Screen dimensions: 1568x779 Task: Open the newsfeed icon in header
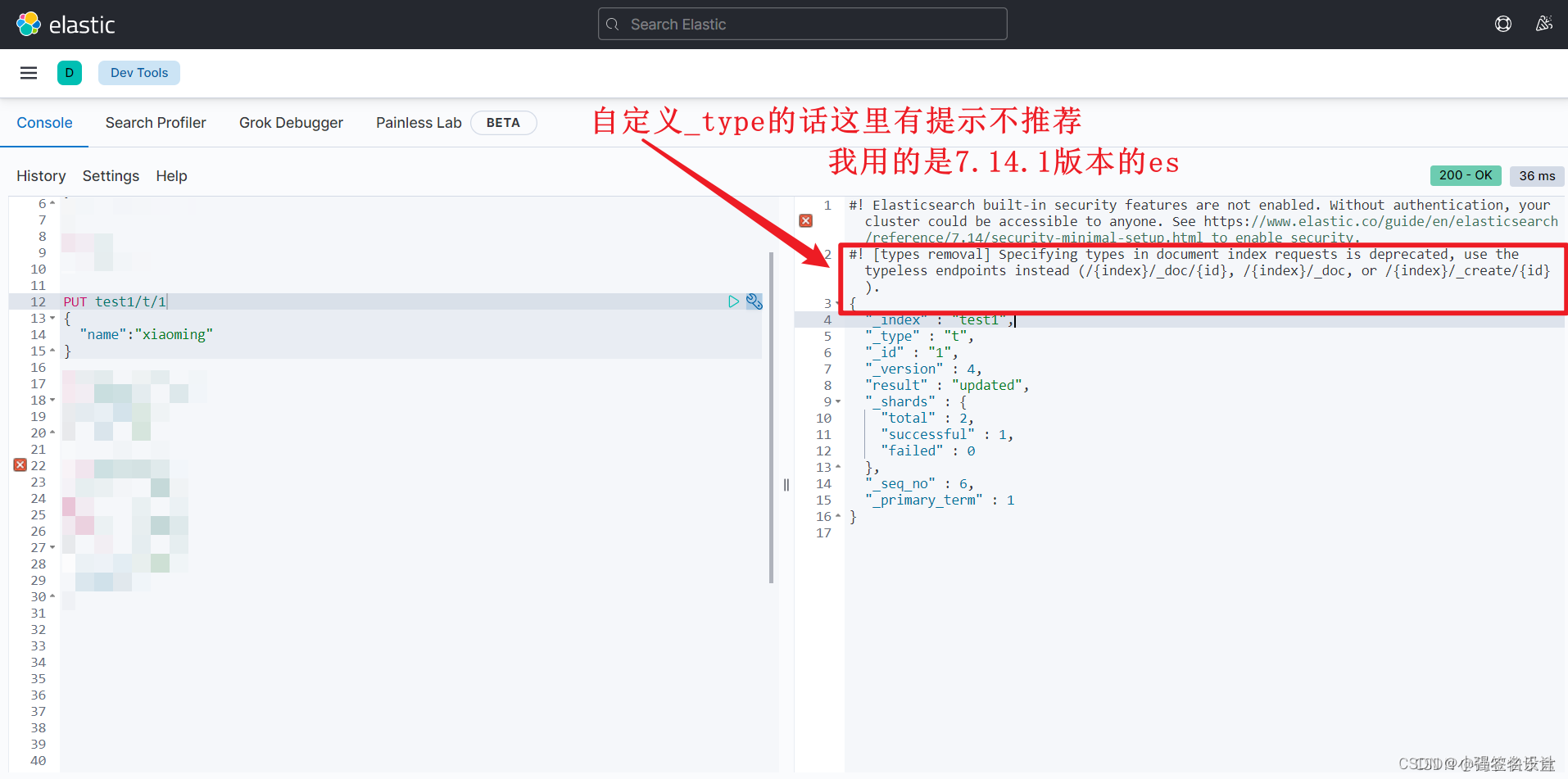pyautogui.click(x=1544, y=24)
